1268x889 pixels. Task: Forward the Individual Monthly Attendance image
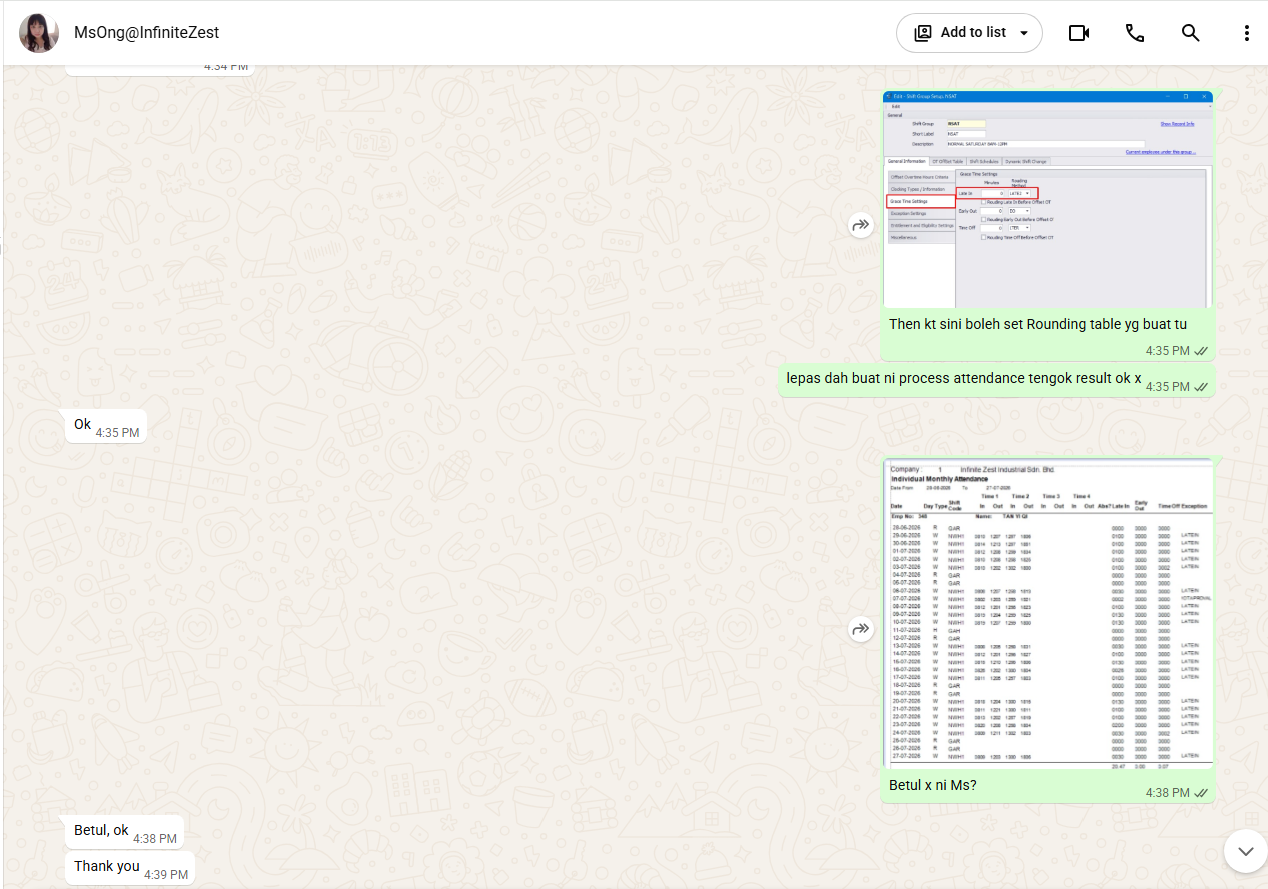pyautogui.click(x=861, y=629)
